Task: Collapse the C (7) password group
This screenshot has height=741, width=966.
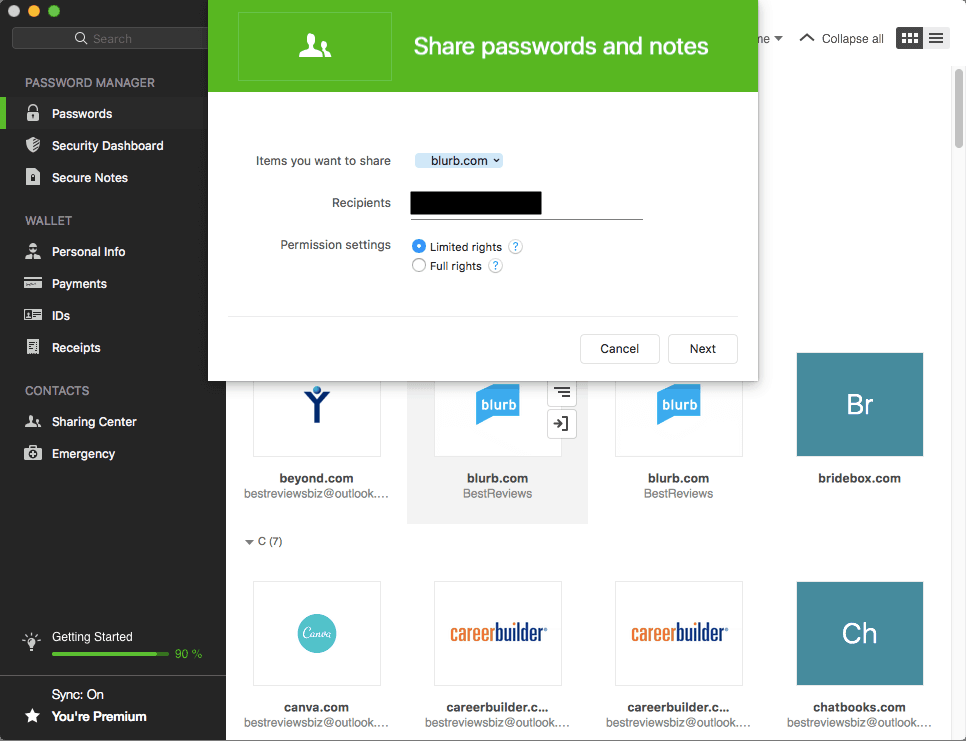Action: tap(250, 541)
